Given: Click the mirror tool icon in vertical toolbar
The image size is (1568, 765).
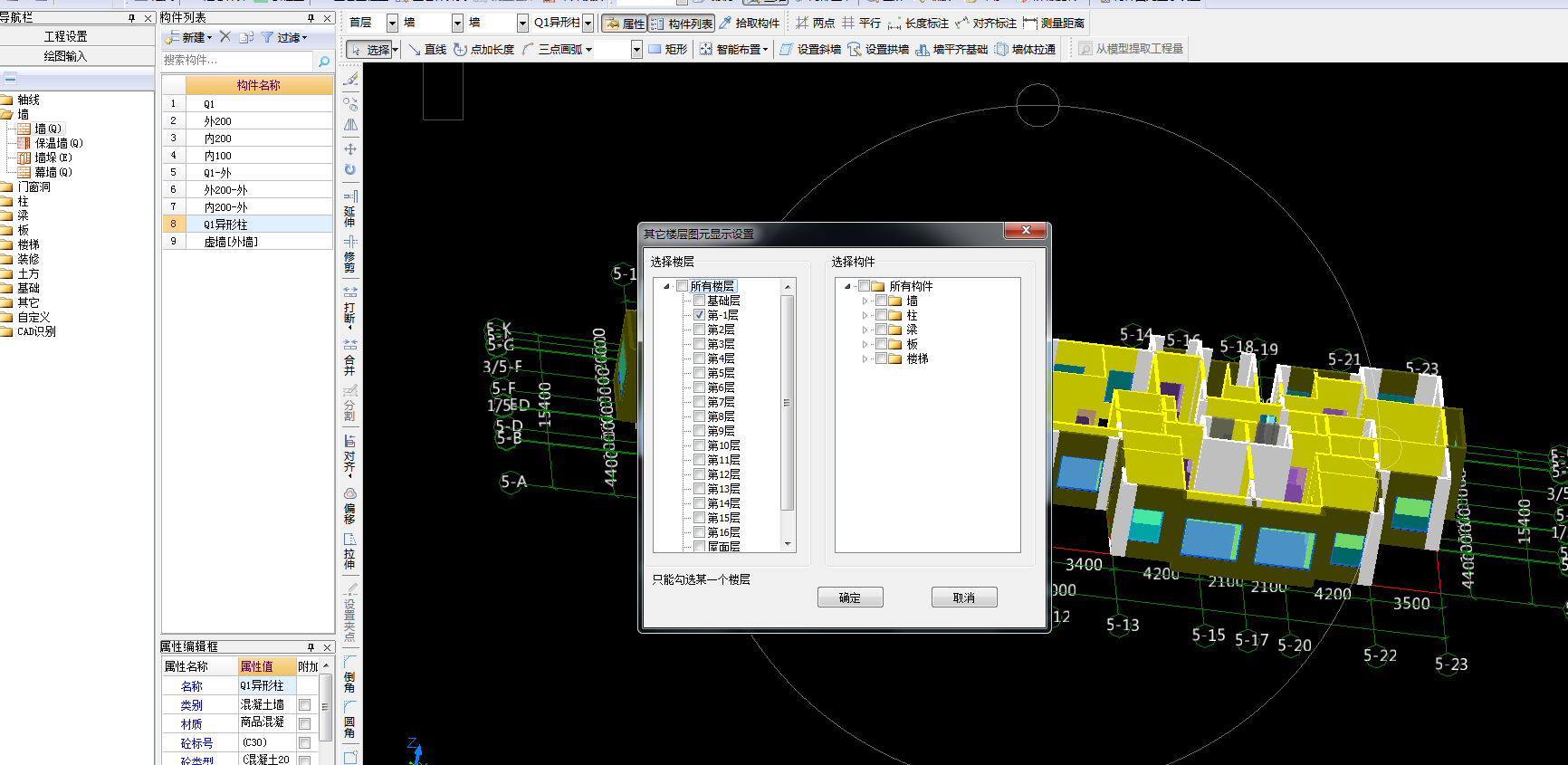Looking at the screenshot, I should coord(350,125).
